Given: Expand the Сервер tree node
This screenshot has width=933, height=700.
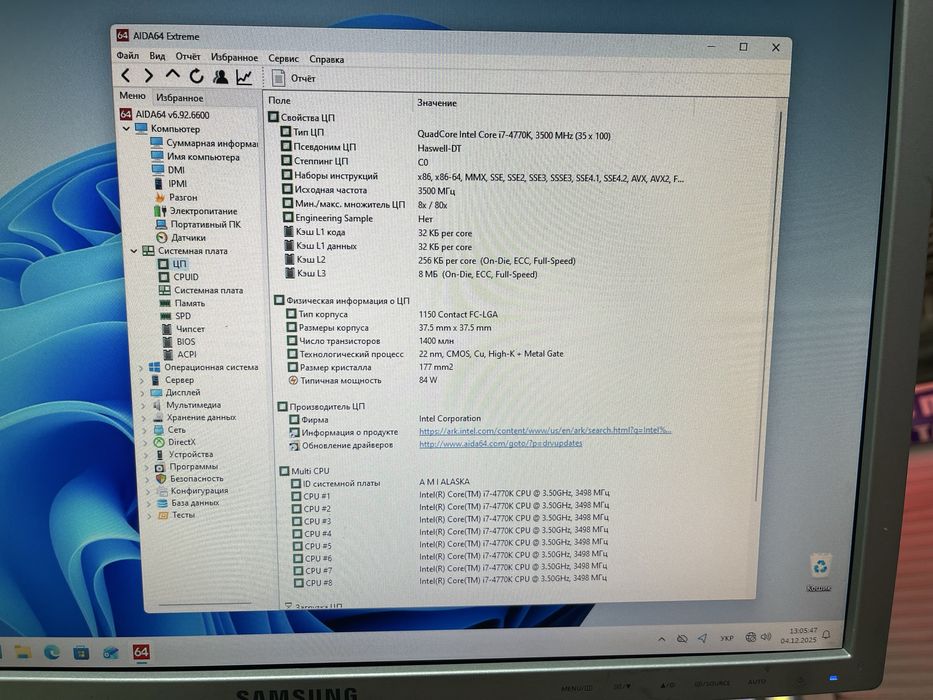Looking at the screenshot, I should tap(142, 380).
